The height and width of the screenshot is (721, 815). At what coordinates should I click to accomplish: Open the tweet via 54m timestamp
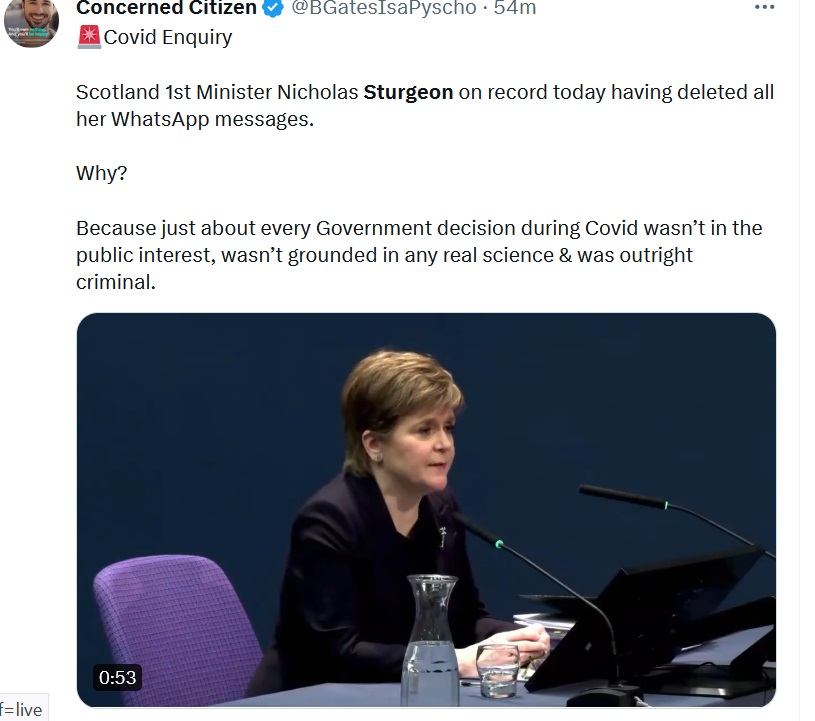pos(515,8)
